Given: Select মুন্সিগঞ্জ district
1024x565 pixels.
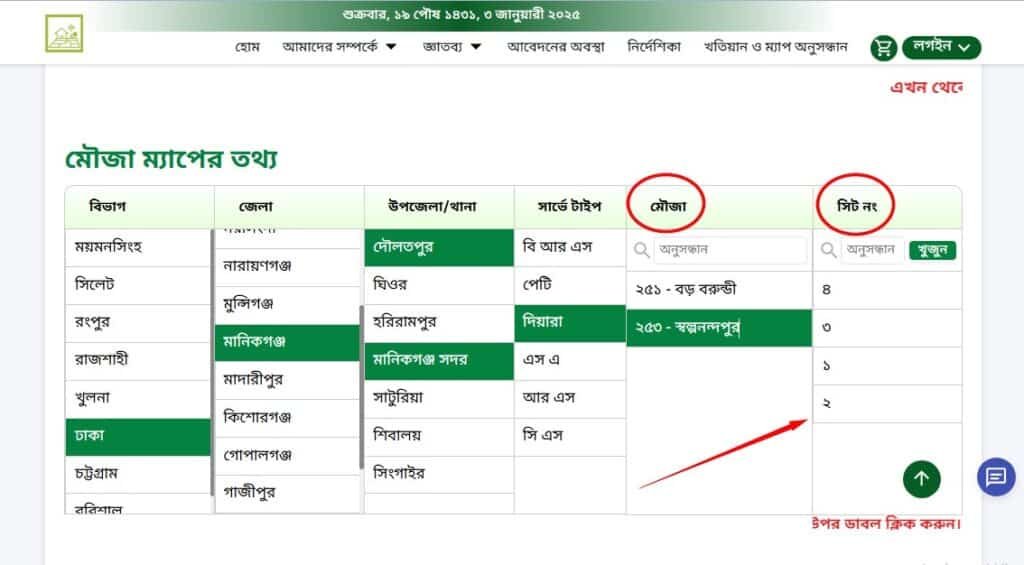Looking at the screenshot, I should click(x=287, y=304).
